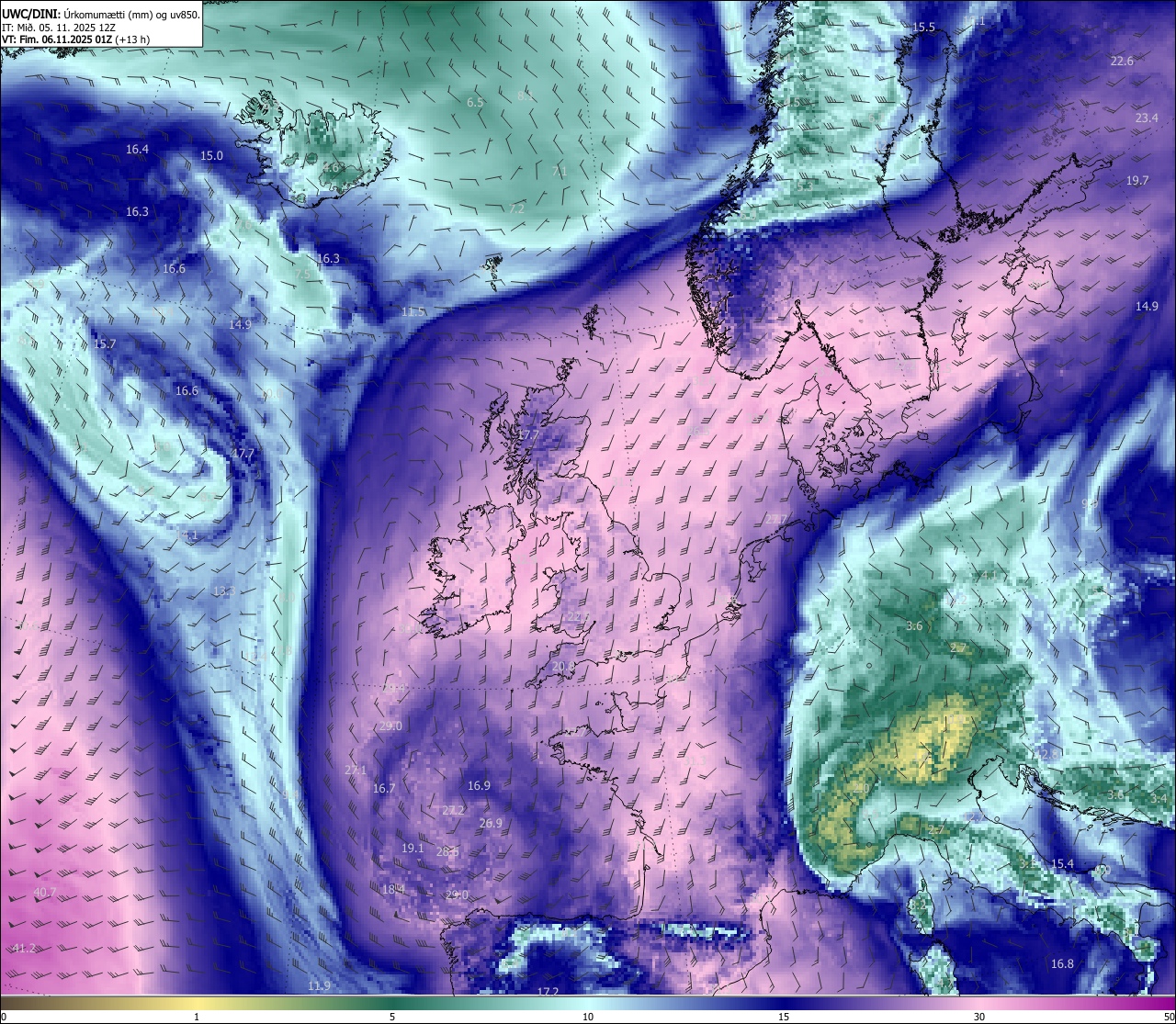Click the 40.7 value label

(x=44, y=892)
